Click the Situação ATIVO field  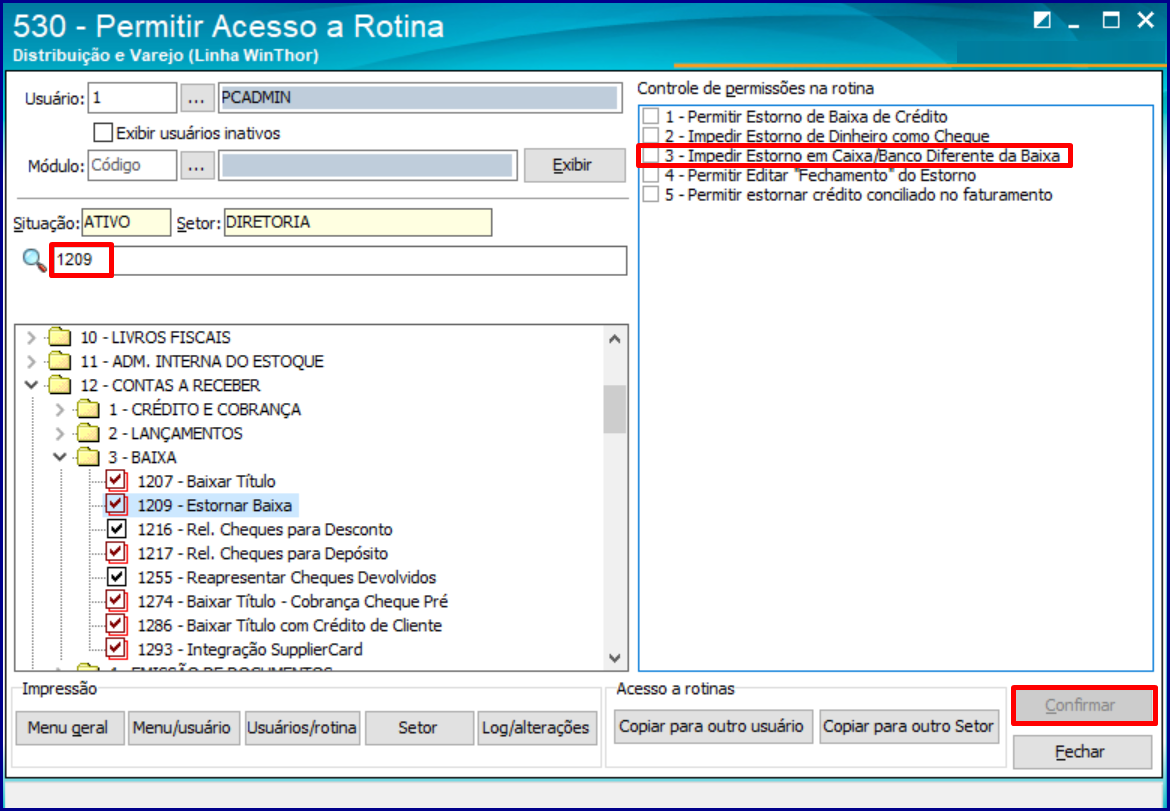[x=125, y=222]
